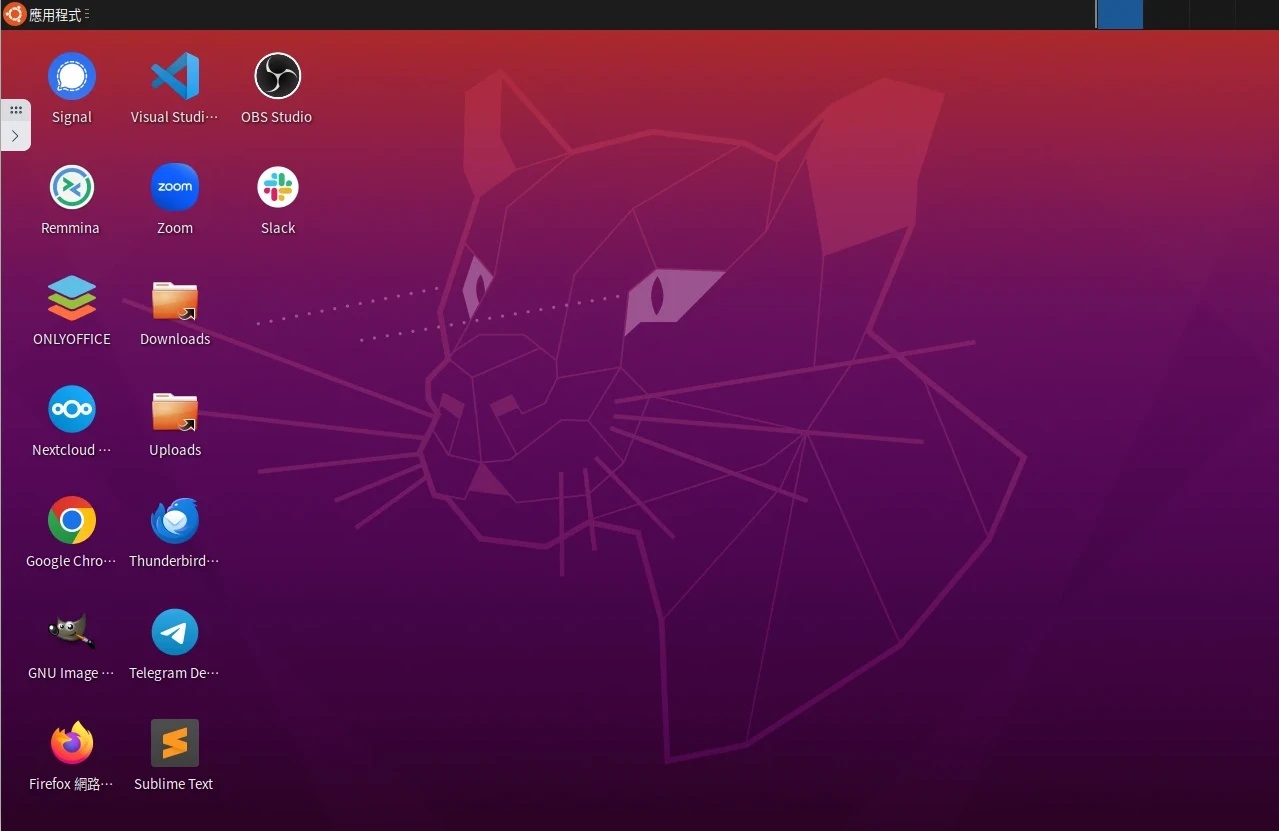Click the ONLYOFFICE desktop icon
1279x831 pixels.
tap(72, 299)
